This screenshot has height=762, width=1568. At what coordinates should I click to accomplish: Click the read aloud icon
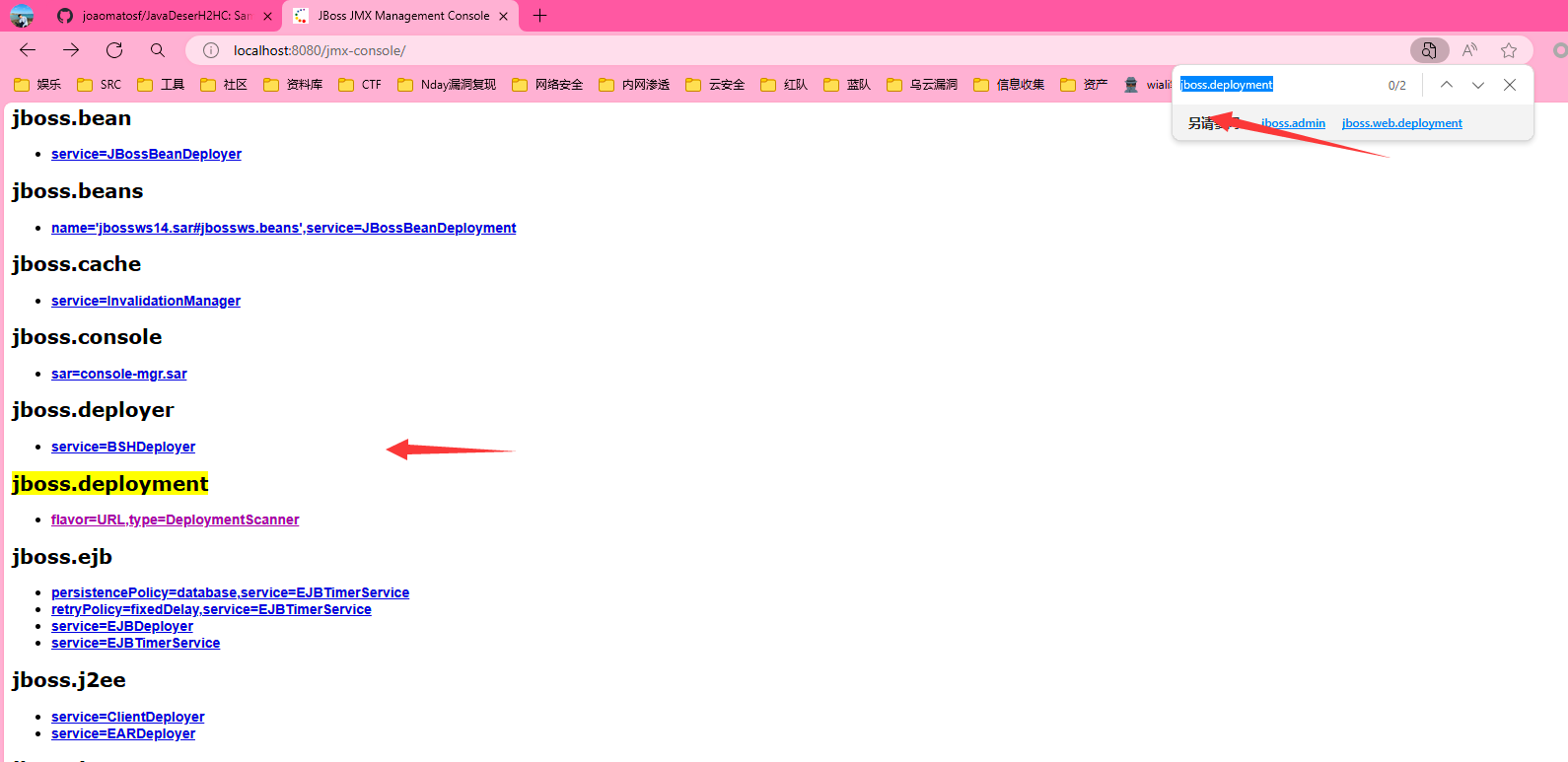tap(1469, 50)
